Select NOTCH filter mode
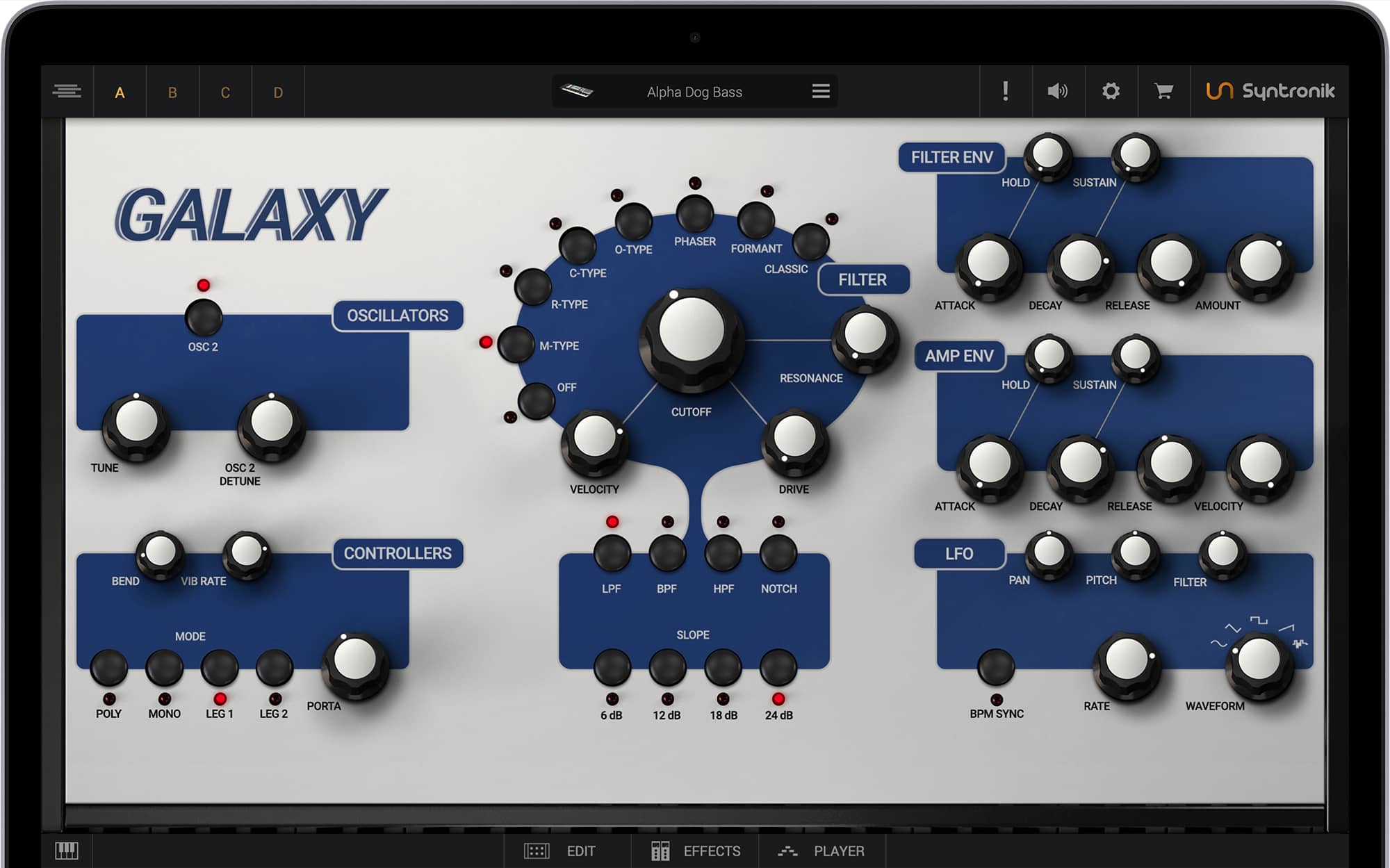This screenshot has width=1390, height=868. (778, 553)
